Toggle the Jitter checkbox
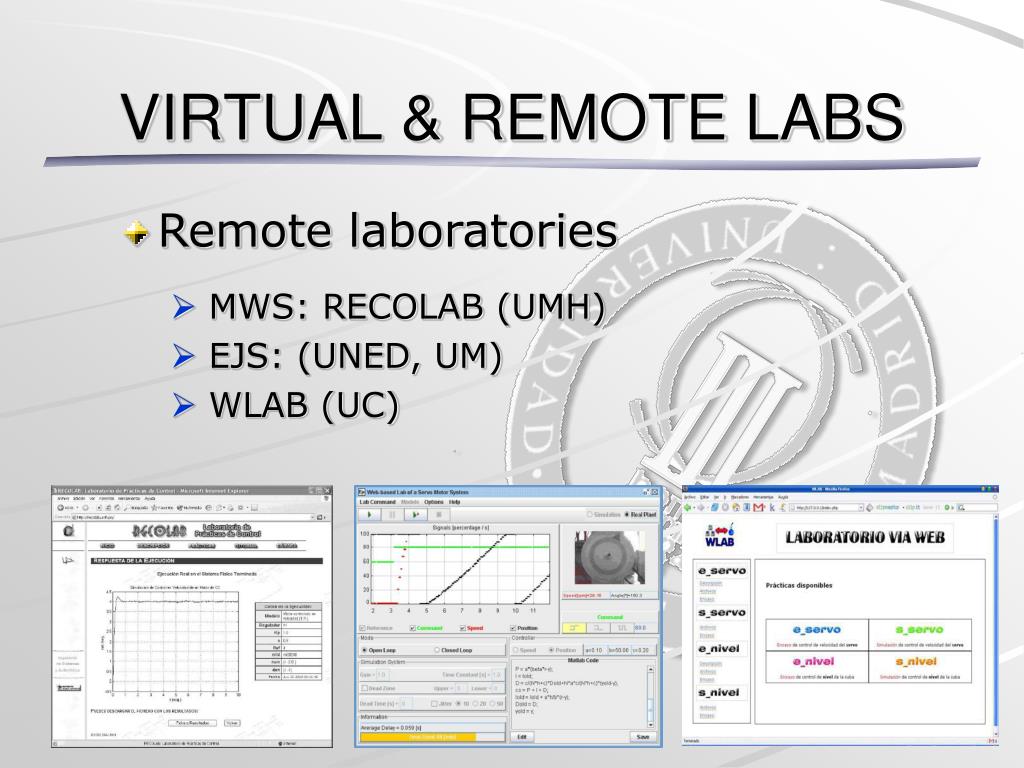This screenshot has height=768, width=1024. (x=434, y=704)
